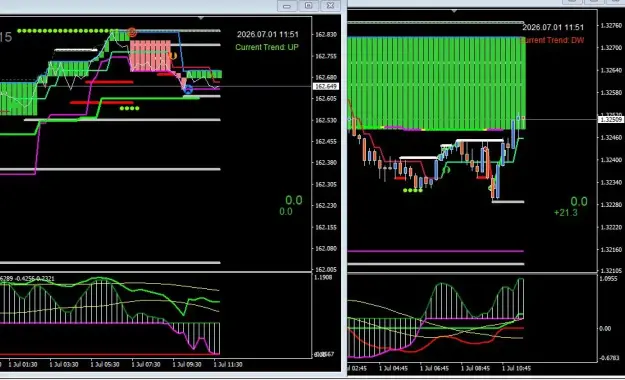Select the blue circle marker near 162.649 price
The height and width of the screenshot is (380, 625).
[188, 90]
